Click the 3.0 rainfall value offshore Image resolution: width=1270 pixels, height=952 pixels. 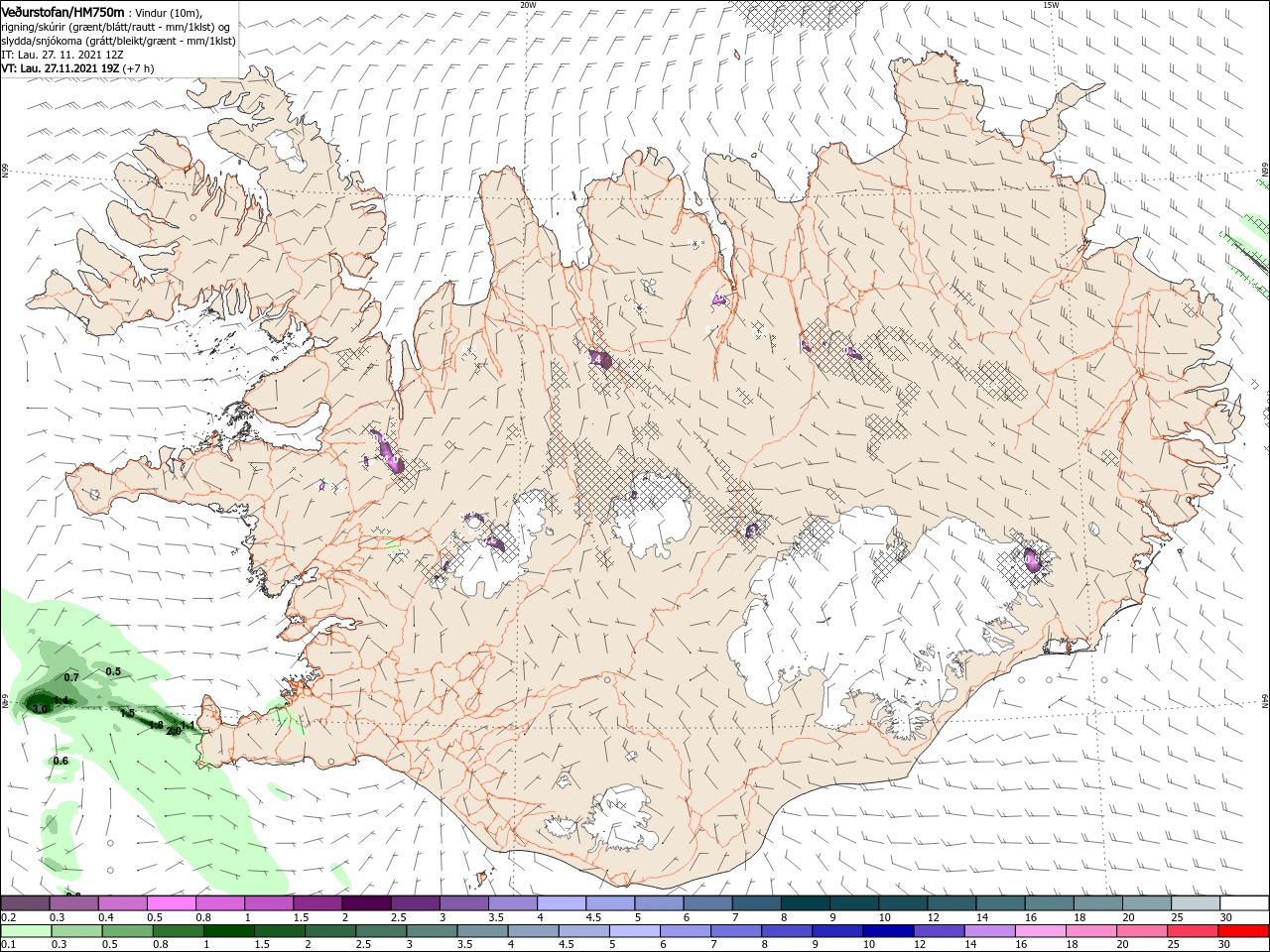[40, 709]
